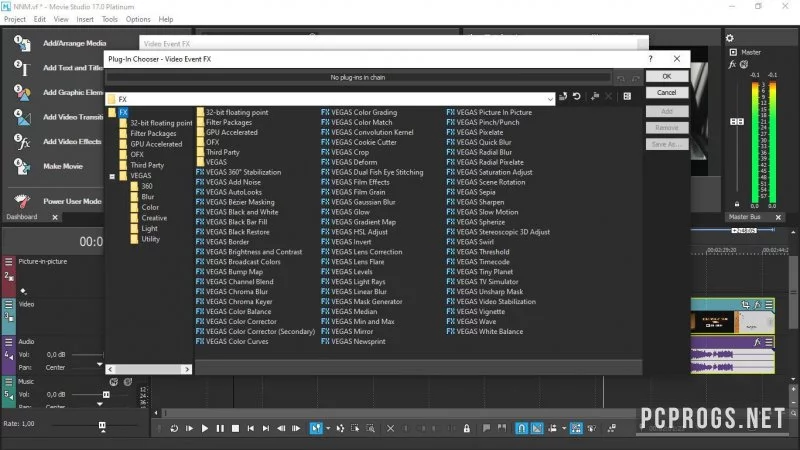Click the folder tree horizontal scrollbar right arrow

pyautogui.click(x=187, y=369)
